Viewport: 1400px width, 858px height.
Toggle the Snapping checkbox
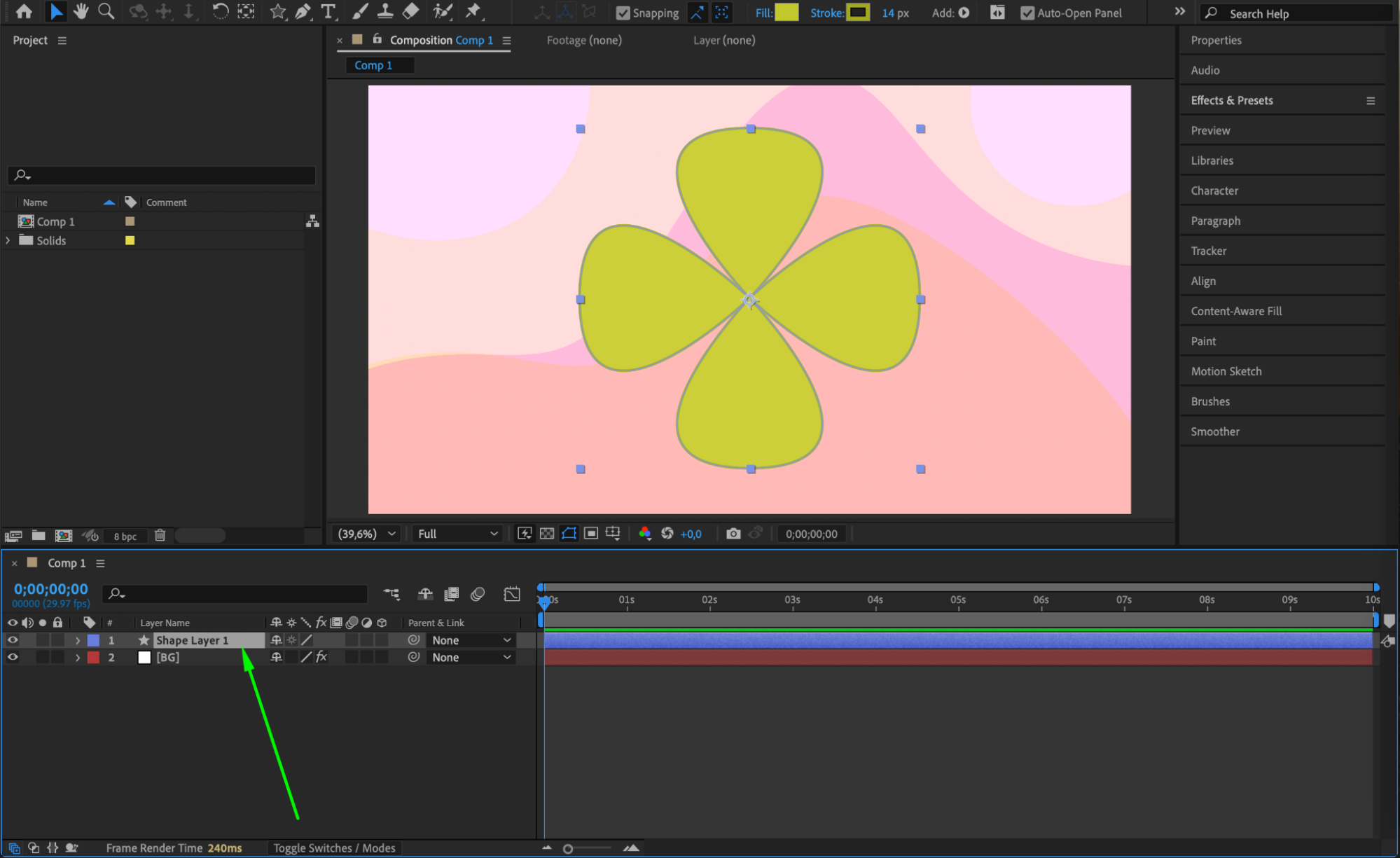point(622,13)
